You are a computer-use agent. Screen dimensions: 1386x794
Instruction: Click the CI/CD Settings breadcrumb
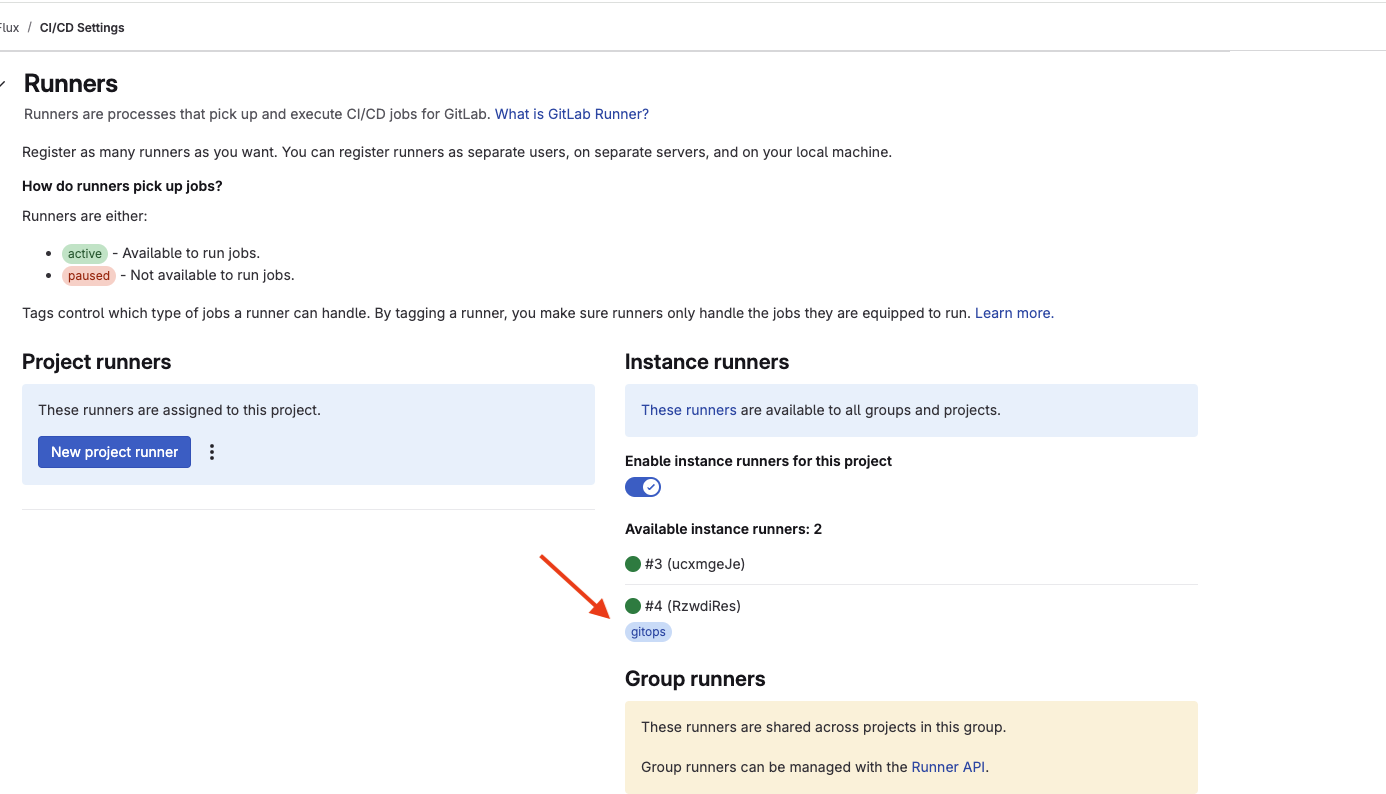pos(82,28)
